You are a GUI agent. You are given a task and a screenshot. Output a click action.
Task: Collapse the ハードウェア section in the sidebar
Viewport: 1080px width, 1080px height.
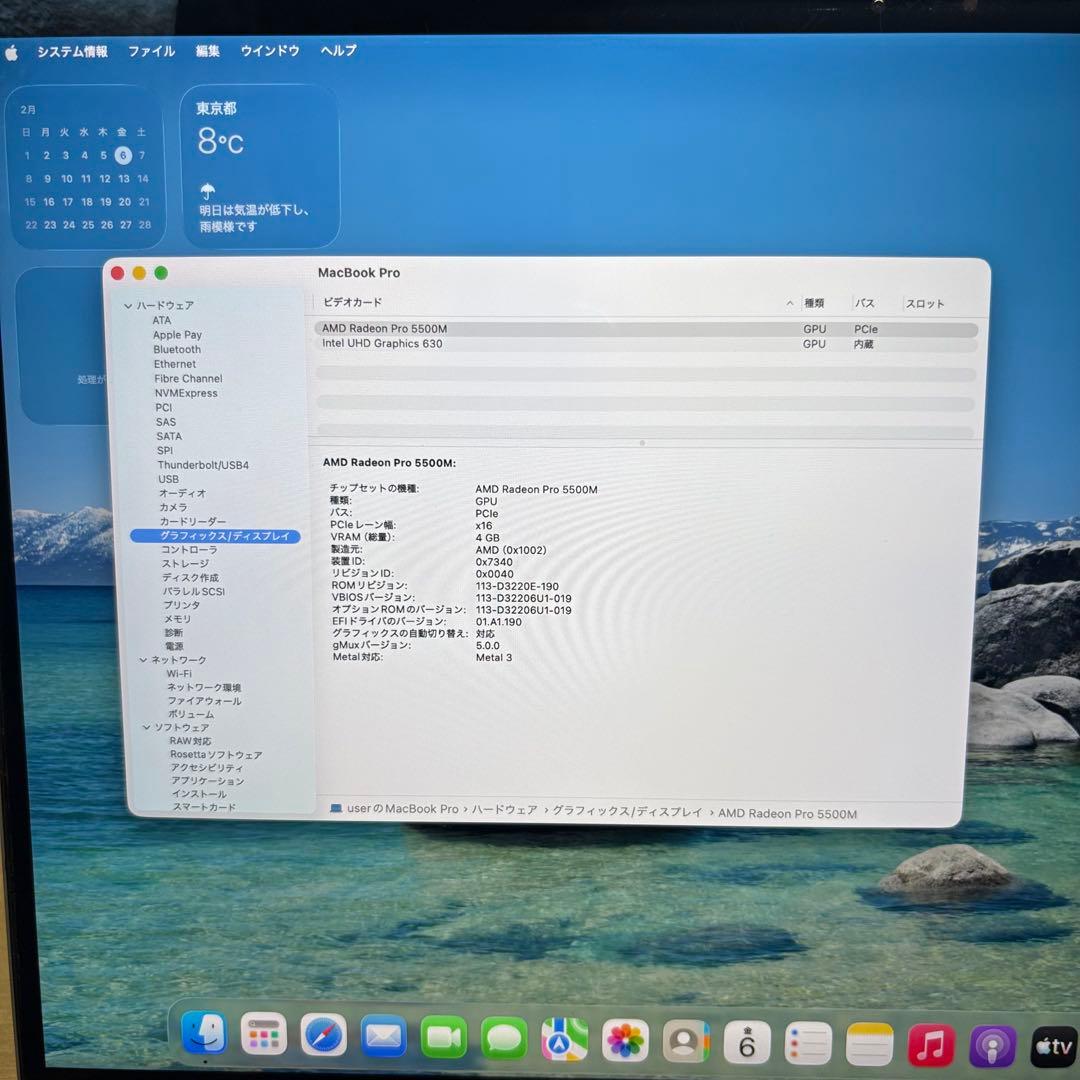pos(129,305)
